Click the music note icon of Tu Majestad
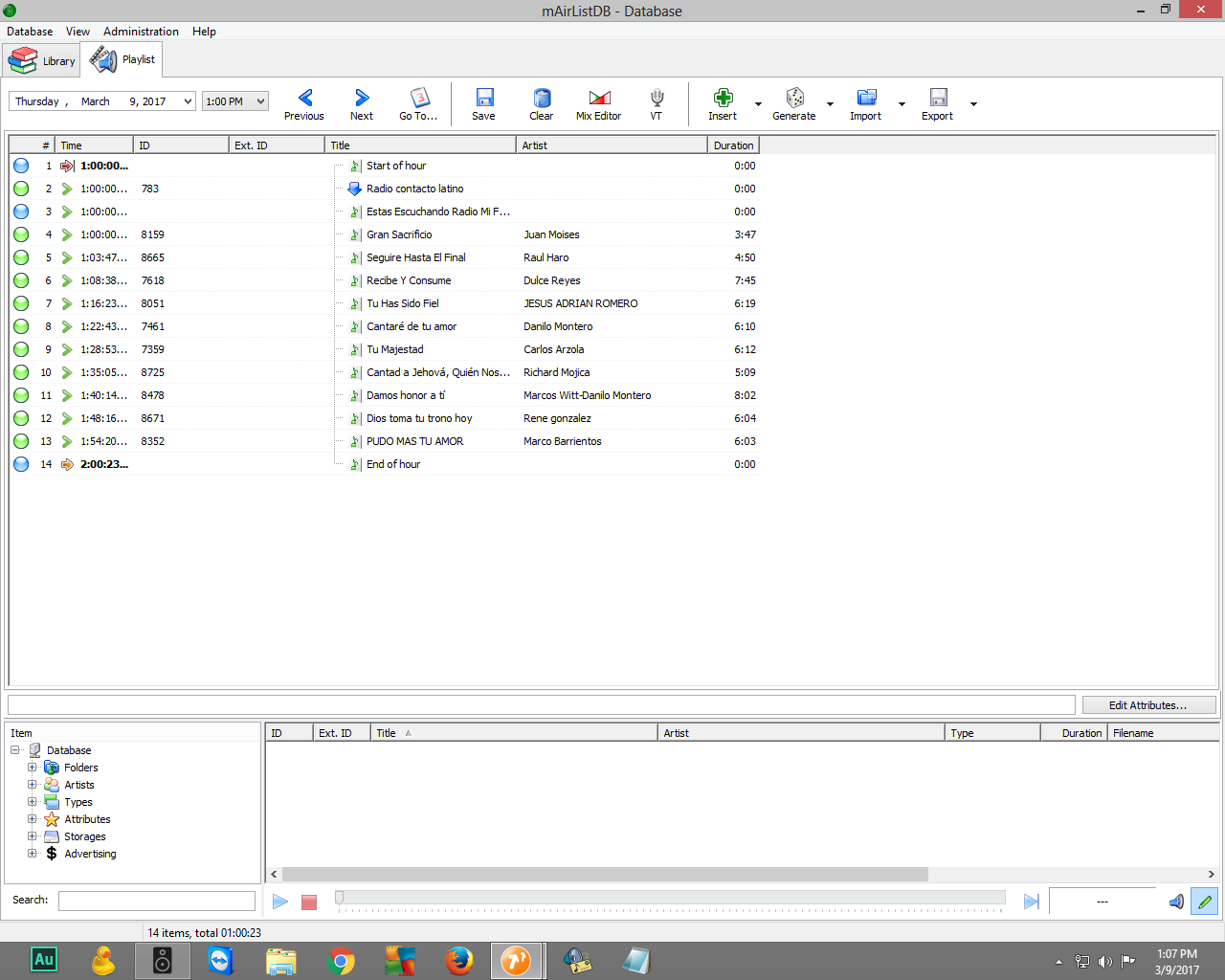The height and width of the screenshot is (980, 1225). click(x=355, y=349)
